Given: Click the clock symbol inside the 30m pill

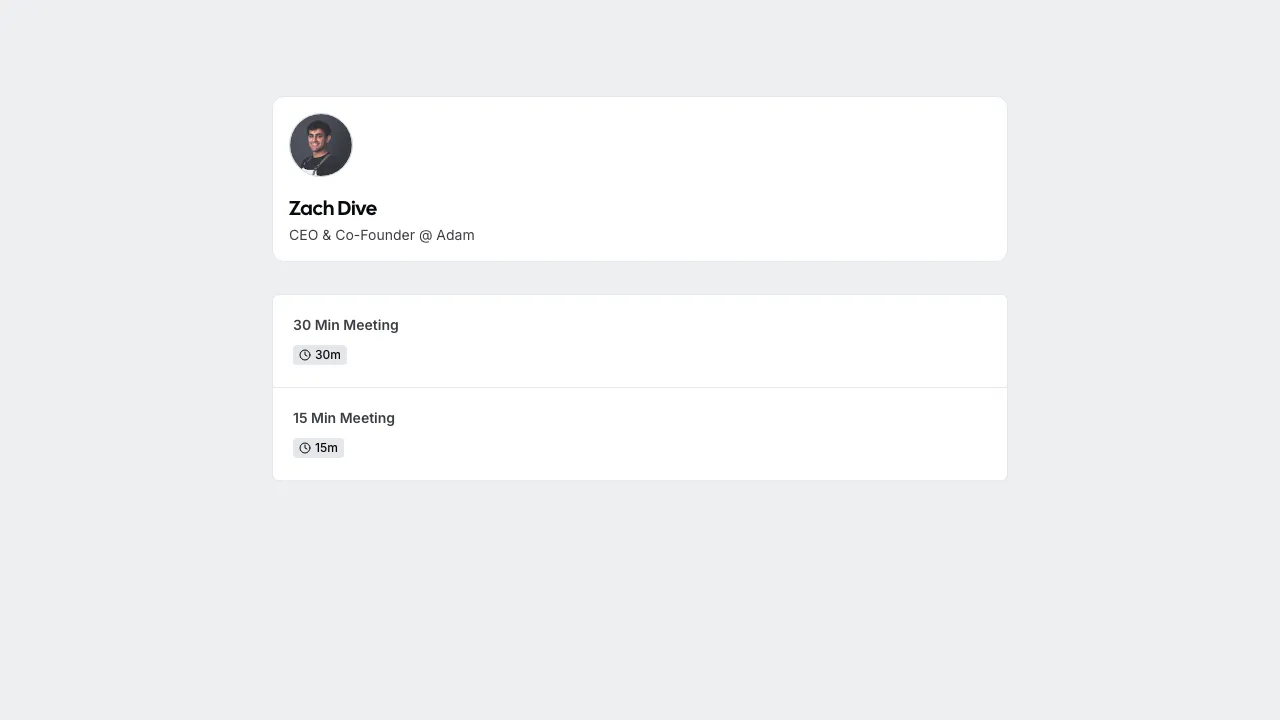Looking at the screenshot, I should point(305,354).
